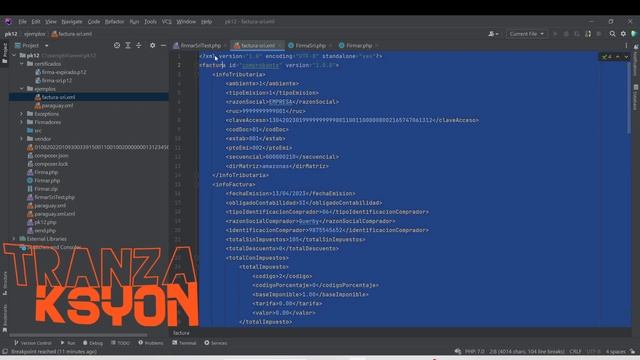This screenshot has height=360, width=640.
Task: Click the Debug bug icon in toolbar
Action: [566, 34]
